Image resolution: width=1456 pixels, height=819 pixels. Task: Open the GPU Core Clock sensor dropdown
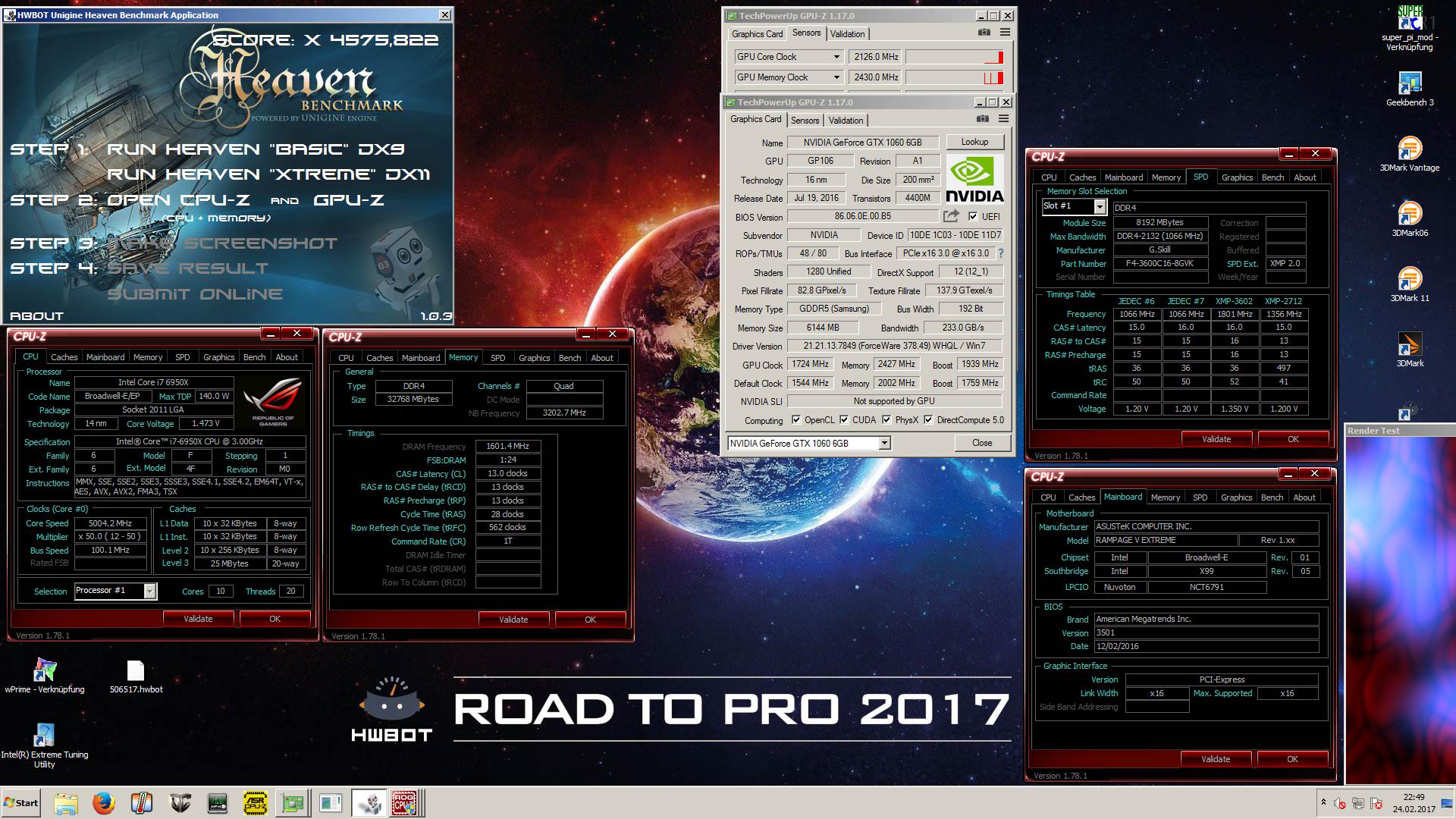(x=836, y=57)
